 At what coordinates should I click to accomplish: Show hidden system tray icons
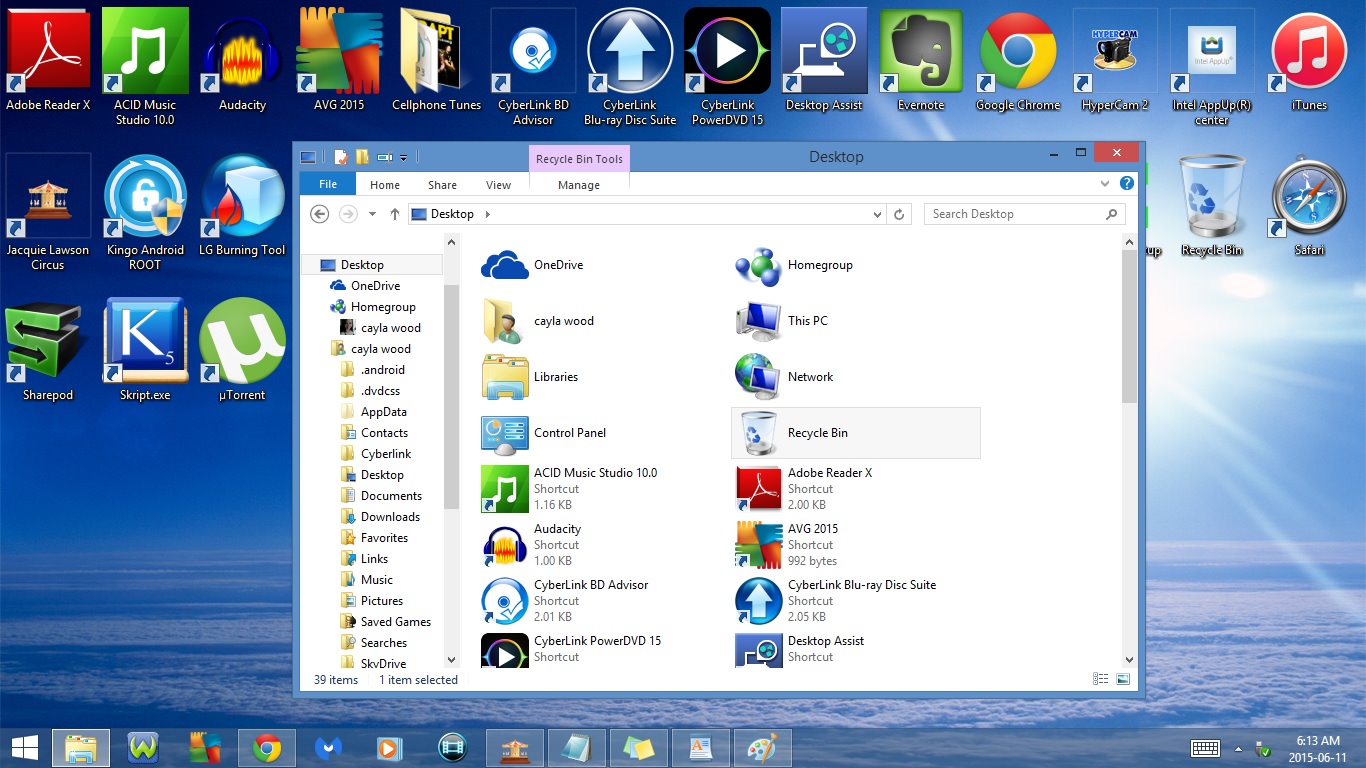point(1238,748)
